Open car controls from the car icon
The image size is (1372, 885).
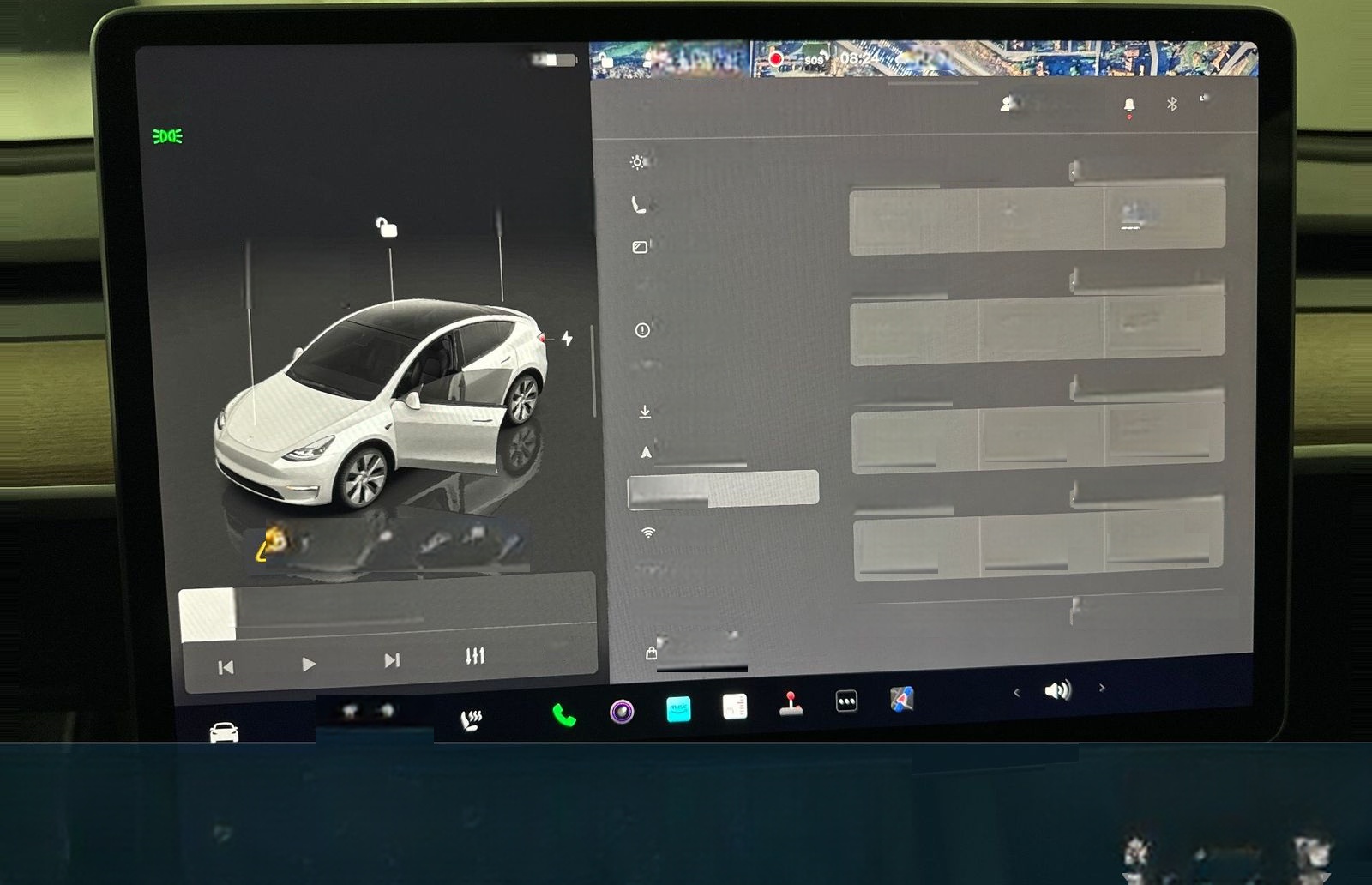point(224,731)
